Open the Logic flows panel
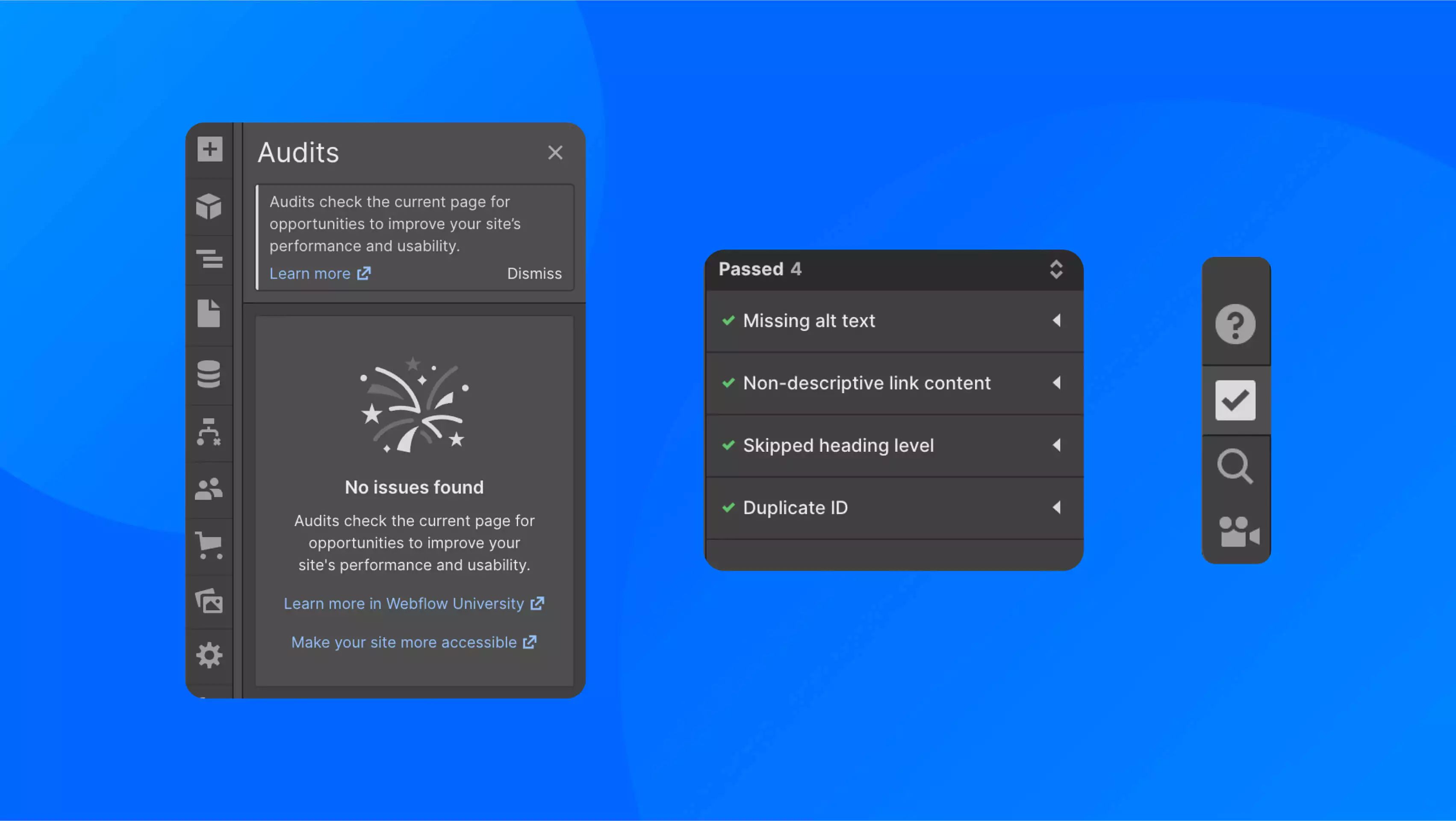Viewport: 1456px width, 821px height. click(x=209, y=432)
